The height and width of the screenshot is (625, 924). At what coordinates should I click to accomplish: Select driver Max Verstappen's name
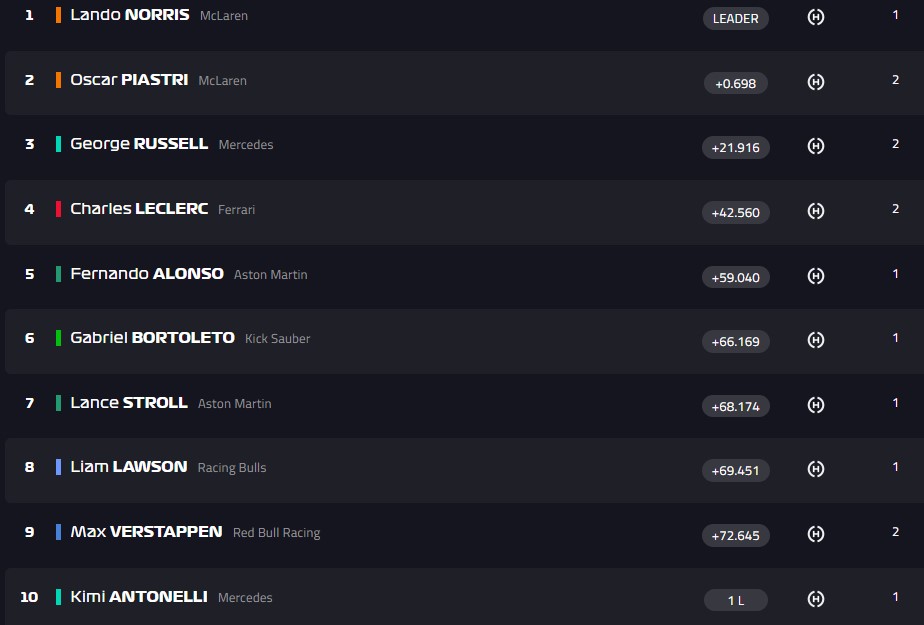tap(146, 532)
